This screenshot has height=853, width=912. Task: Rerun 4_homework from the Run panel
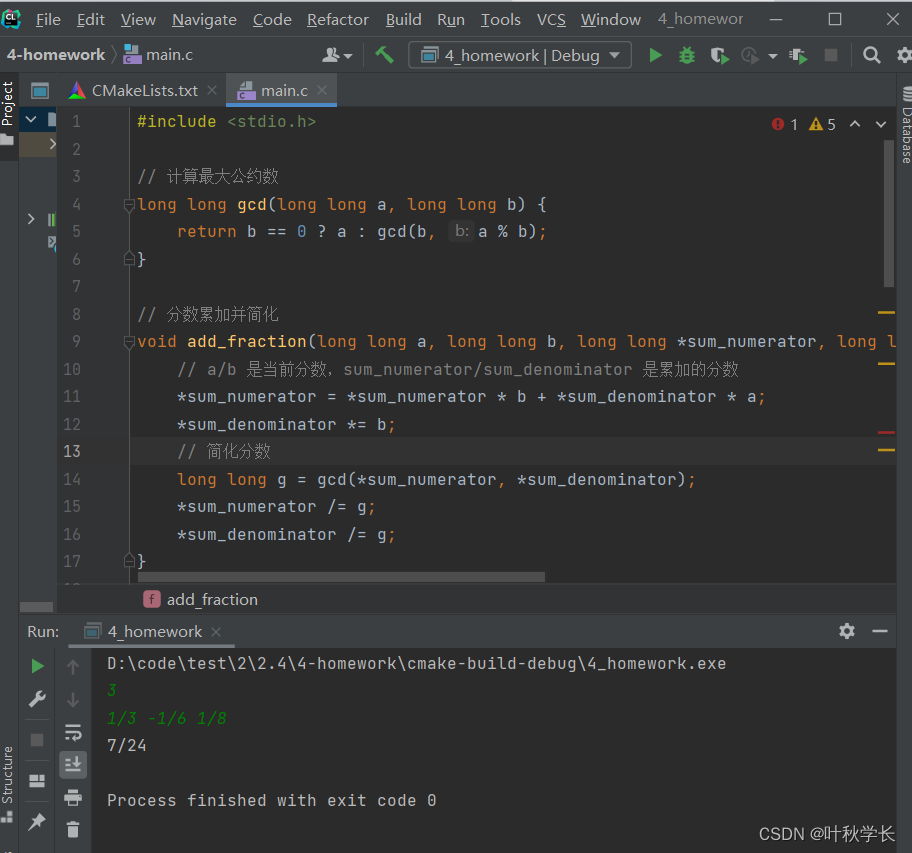[37, 666]
